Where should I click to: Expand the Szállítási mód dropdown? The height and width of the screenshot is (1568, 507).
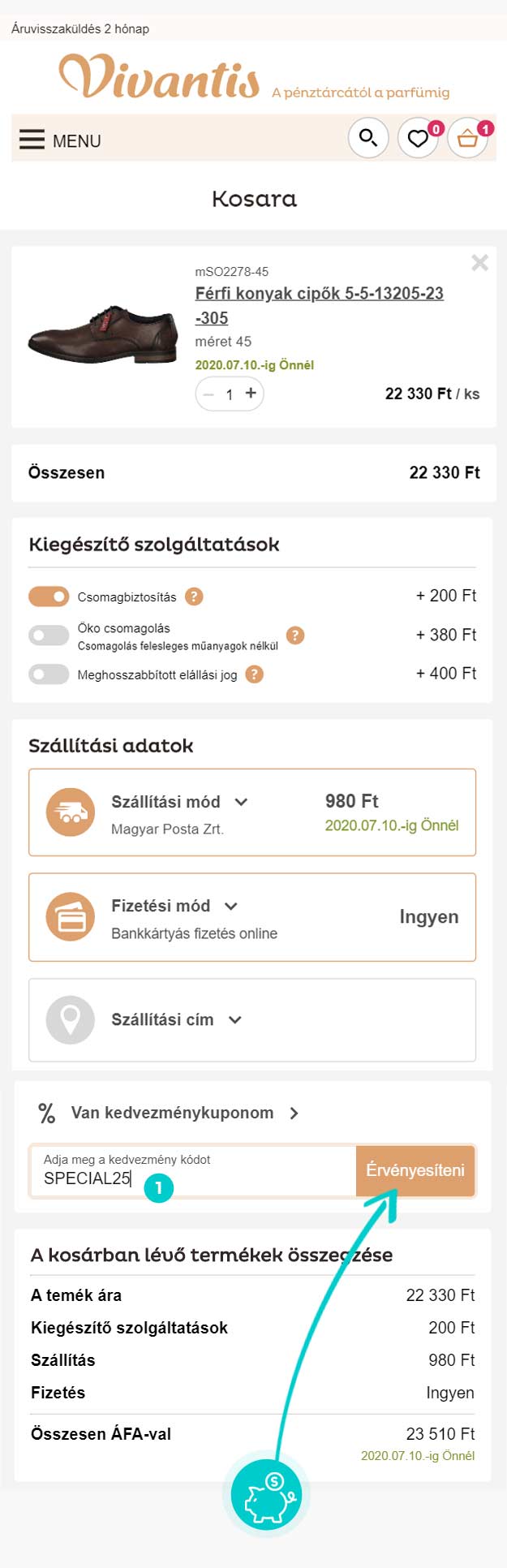click(x=241, y=802)
